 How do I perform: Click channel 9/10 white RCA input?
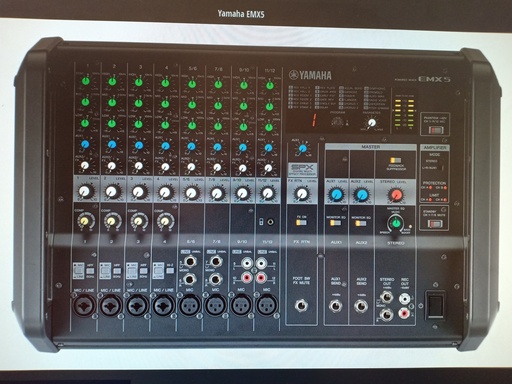click(x=246, y=263)
